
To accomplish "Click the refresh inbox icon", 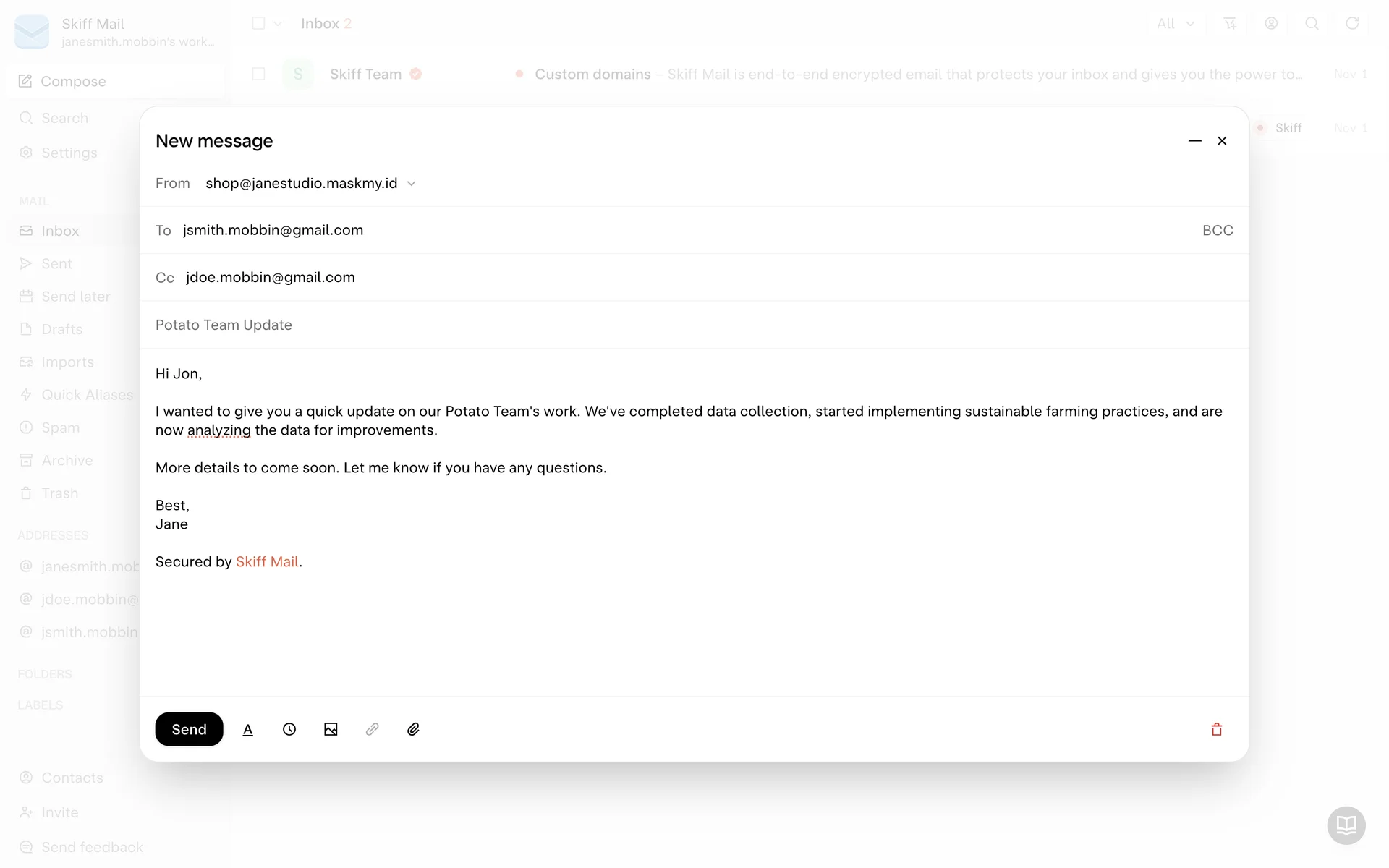I will point(1352,23).
